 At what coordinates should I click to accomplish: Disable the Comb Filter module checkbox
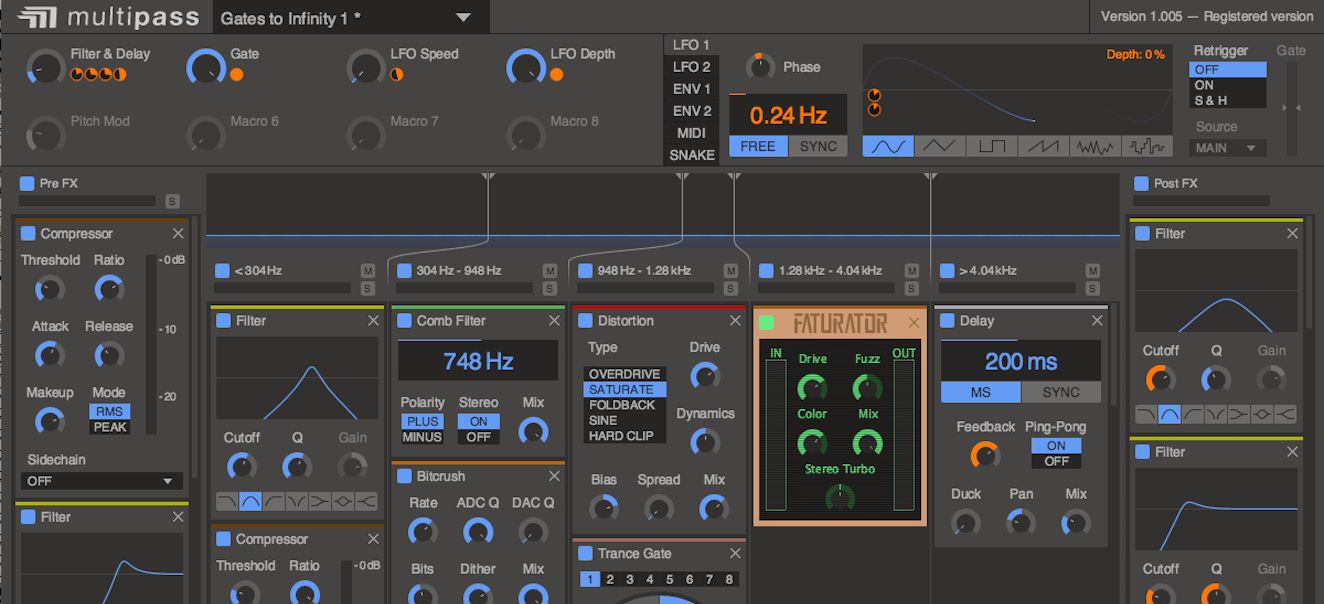coord(405,321)
